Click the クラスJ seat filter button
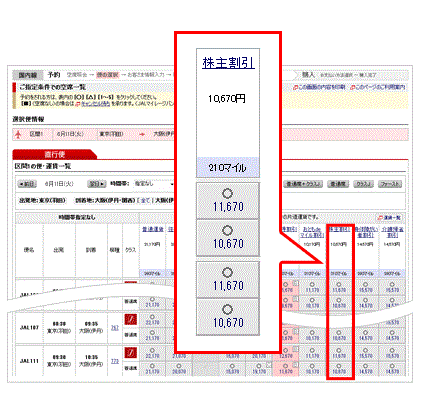Screen dimensions: 426x398 click(x=363, y=184)
